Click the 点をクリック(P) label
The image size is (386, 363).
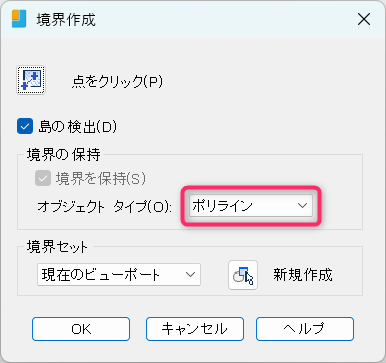pyautogui.click(x=117, y=82)
